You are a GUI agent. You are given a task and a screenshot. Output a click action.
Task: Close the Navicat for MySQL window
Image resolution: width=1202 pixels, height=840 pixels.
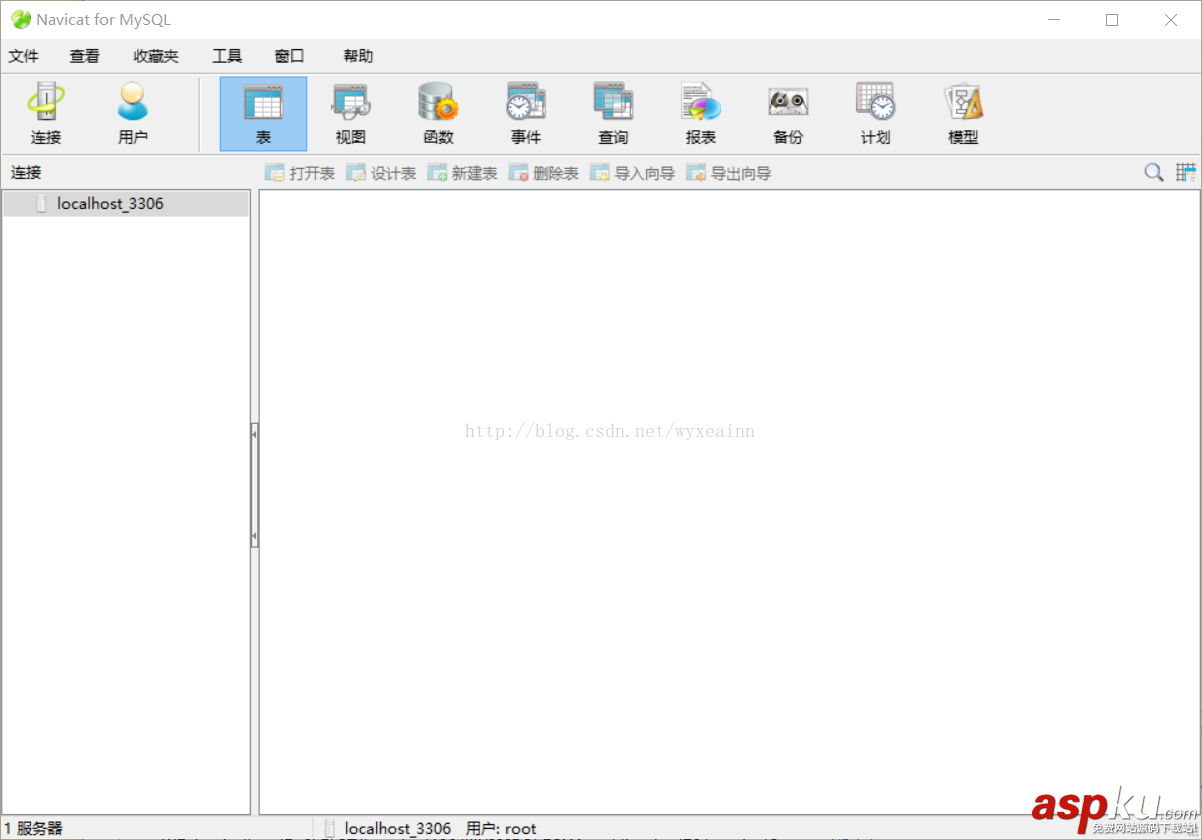pyautogui.click(x=1171, y=19)
